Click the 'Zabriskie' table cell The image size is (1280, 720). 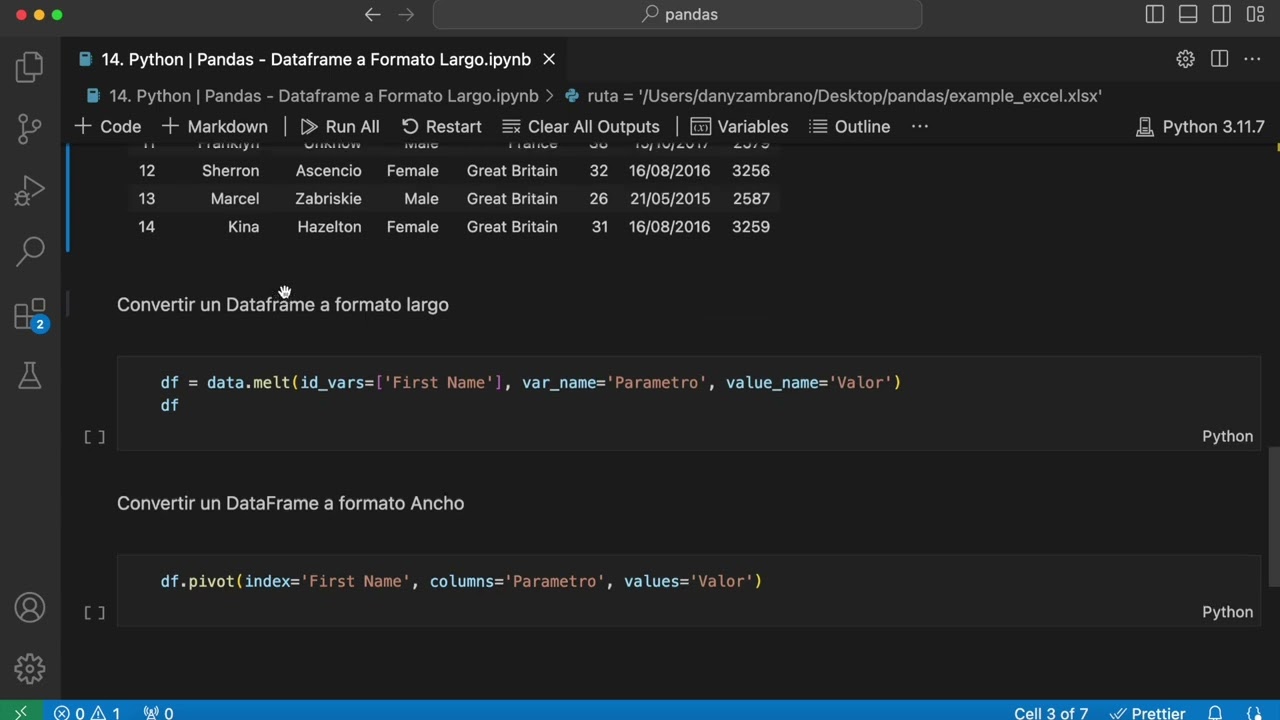pyautogui.click(x=328, y=199)
